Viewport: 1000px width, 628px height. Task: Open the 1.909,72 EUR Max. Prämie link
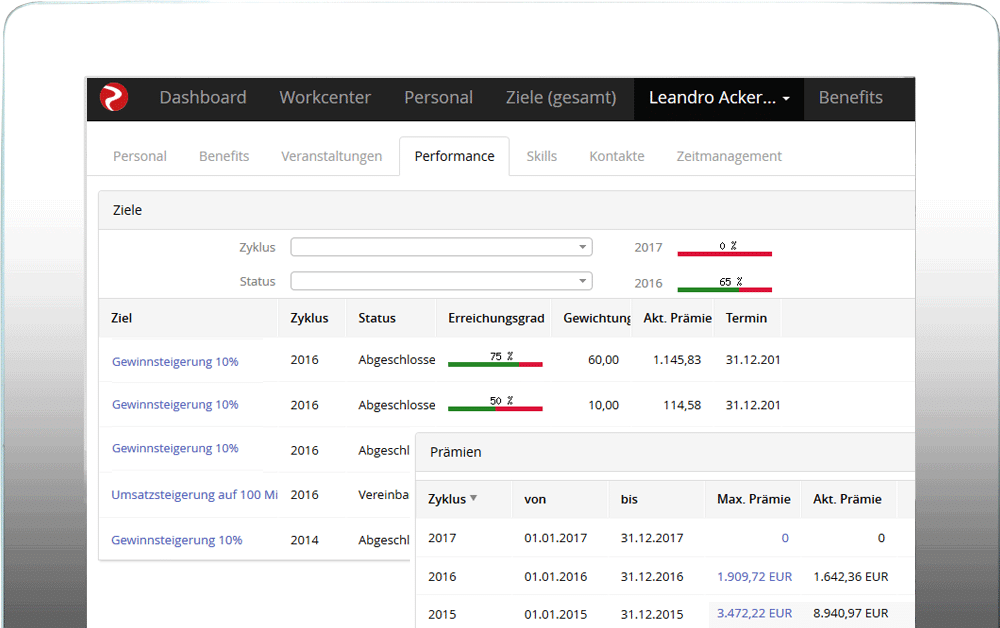(x=754, y=576)
